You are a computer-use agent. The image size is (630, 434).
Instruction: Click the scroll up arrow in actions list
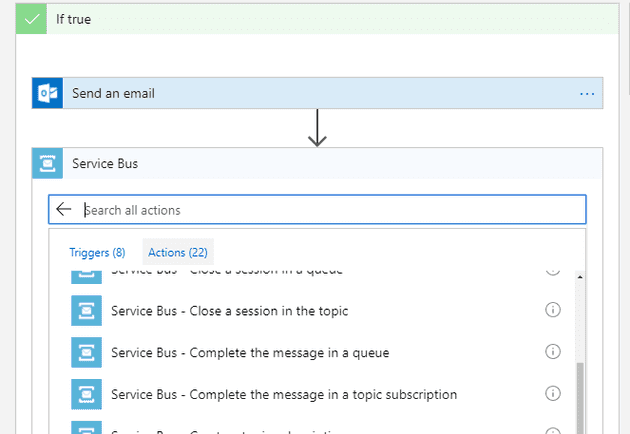pos(580,277)
